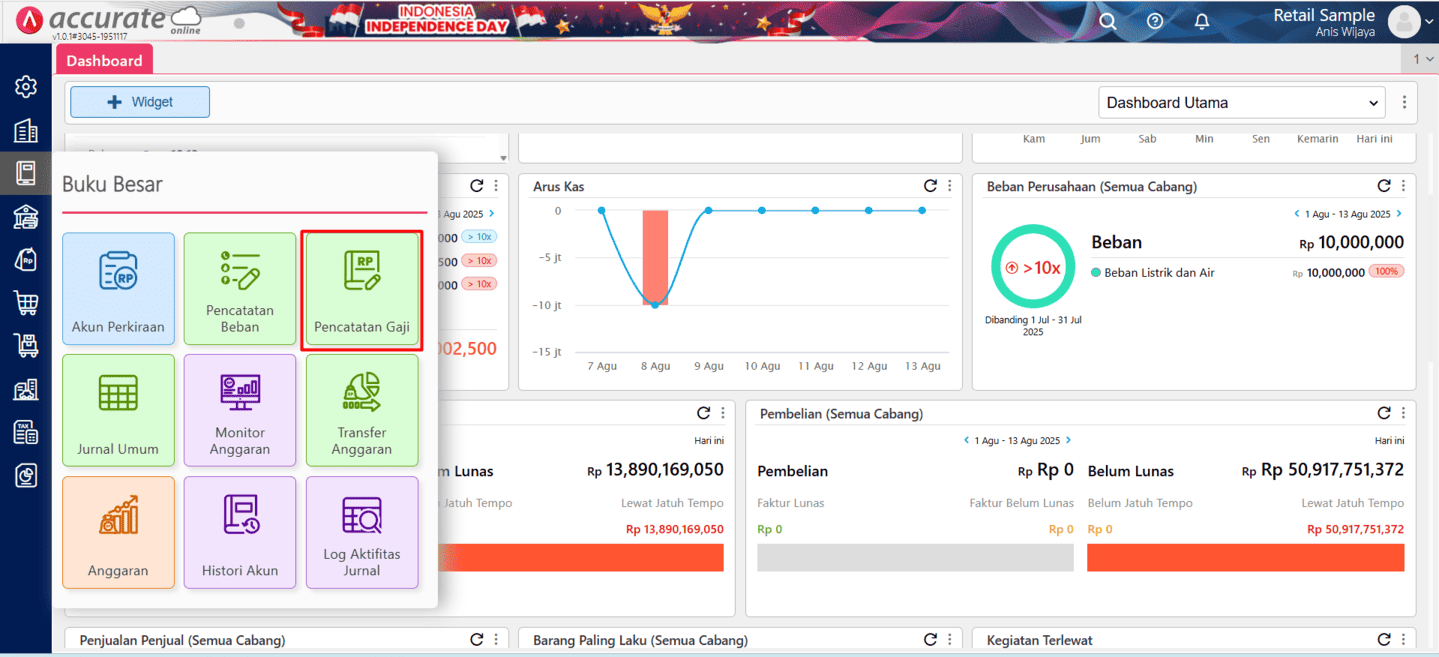Open Jurnal Umum module
The height and width of the screenshot is (657, 1439).
(x=118, y=410)
